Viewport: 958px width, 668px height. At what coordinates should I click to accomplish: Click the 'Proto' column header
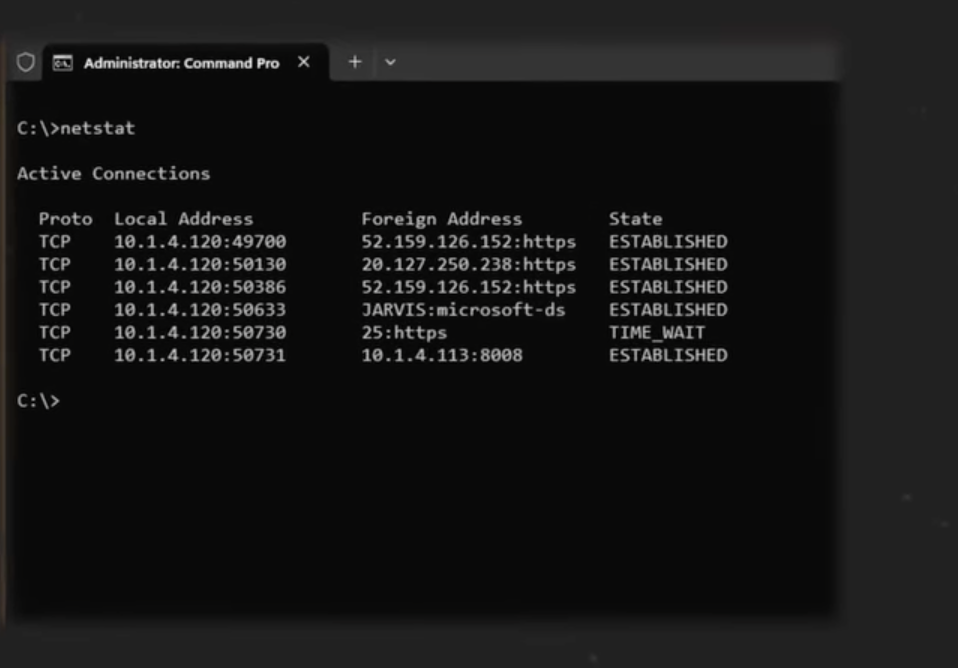click(65, 219)
